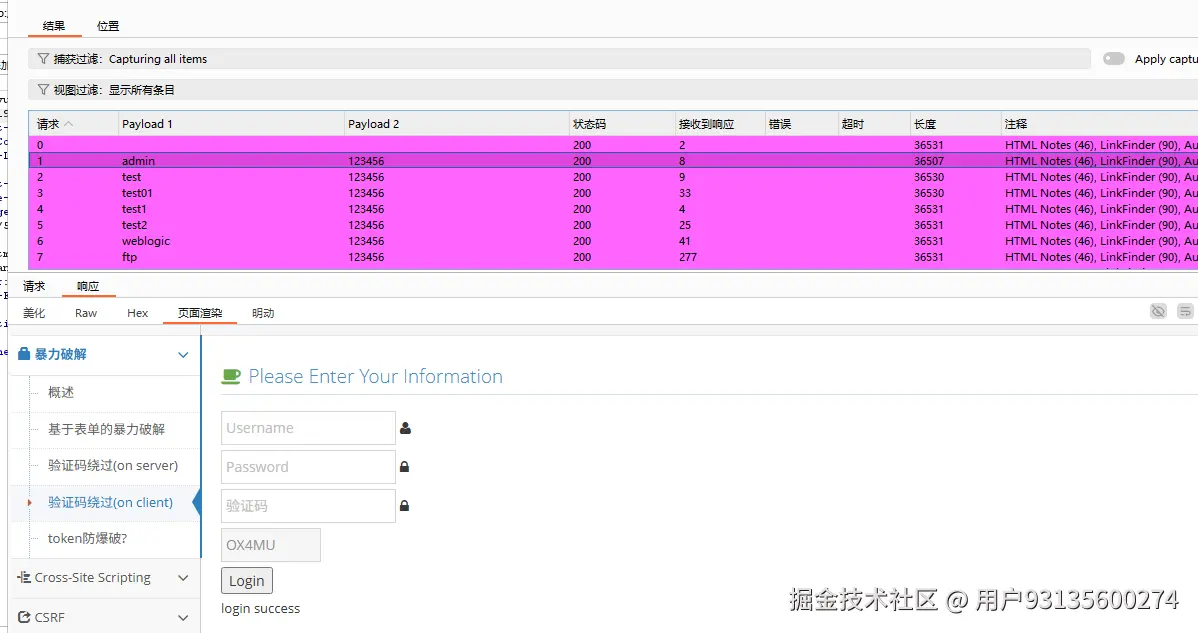Click length value 36507 in admin row
1198x633 pixels.
[x=929, y=161]
